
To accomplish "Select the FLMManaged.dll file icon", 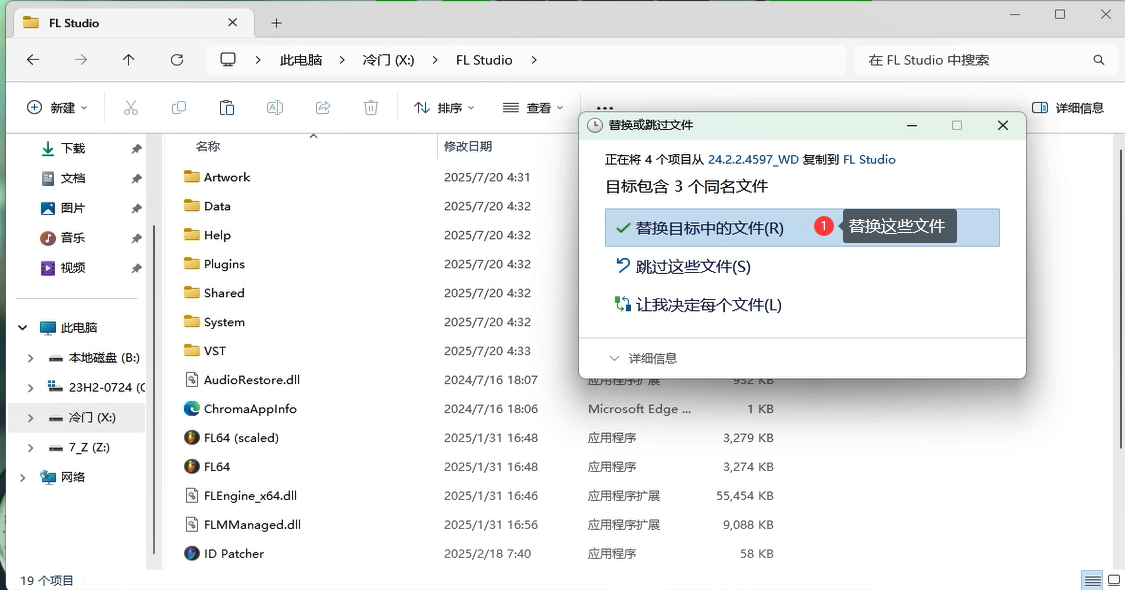I will (x=192, y=525).
